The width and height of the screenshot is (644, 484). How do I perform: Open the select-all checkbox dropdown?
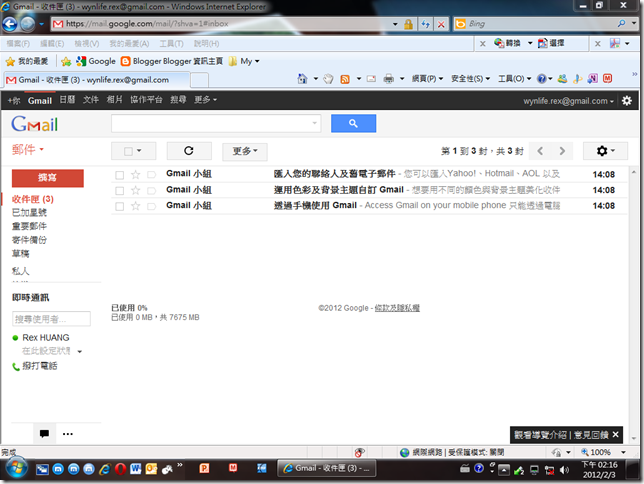(139, 151)
